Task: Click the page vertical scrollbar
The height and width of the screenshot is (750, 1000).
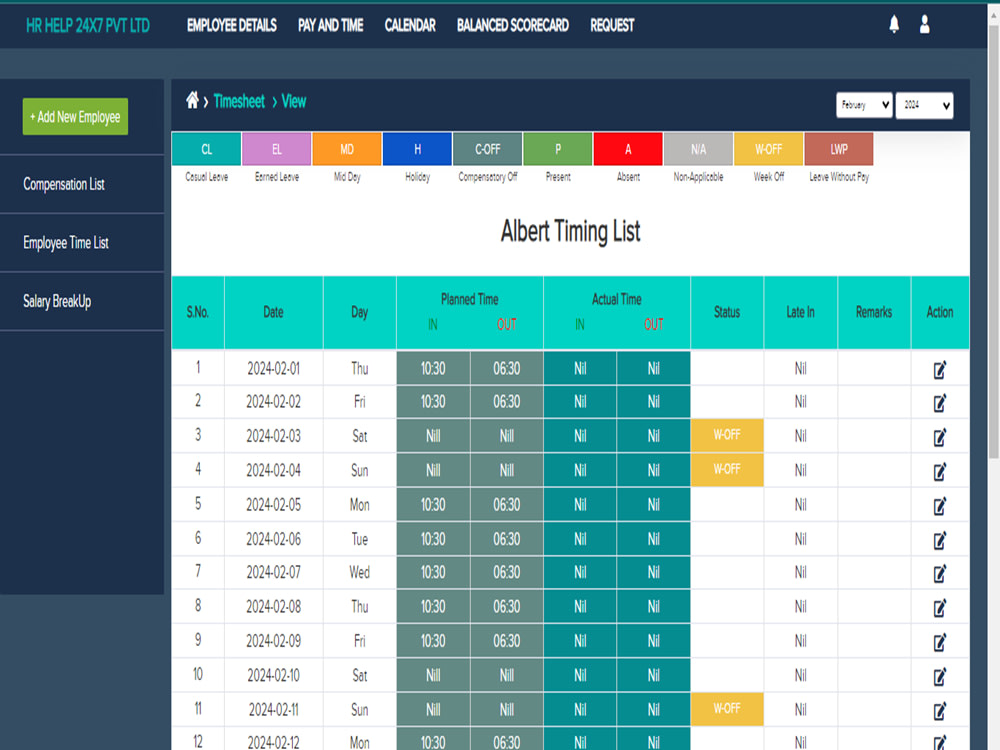Action: click(x=994, y=242)
